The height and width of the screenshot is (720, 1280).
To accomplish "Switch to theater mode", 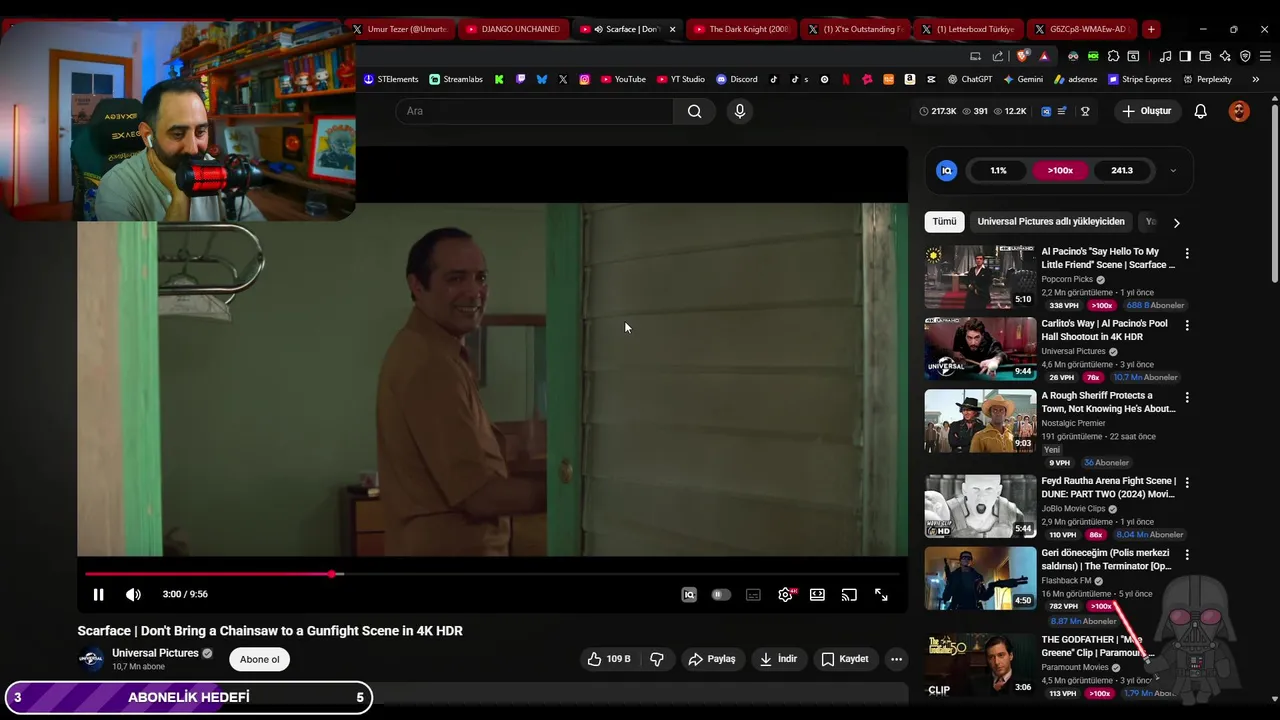I will [817, 595].
